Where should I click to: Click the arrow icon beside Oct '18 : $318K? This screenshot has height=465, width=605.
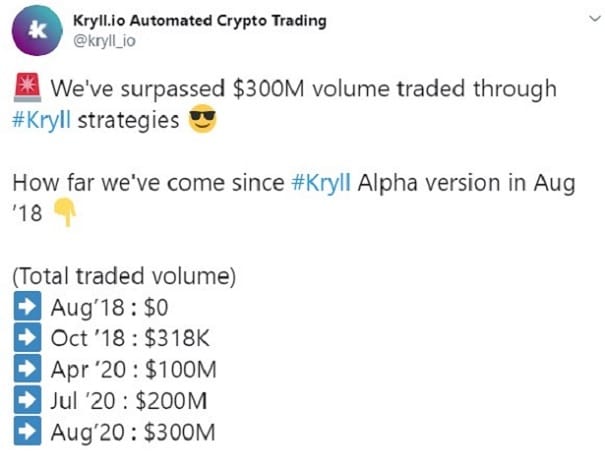[x=27, y=337]
